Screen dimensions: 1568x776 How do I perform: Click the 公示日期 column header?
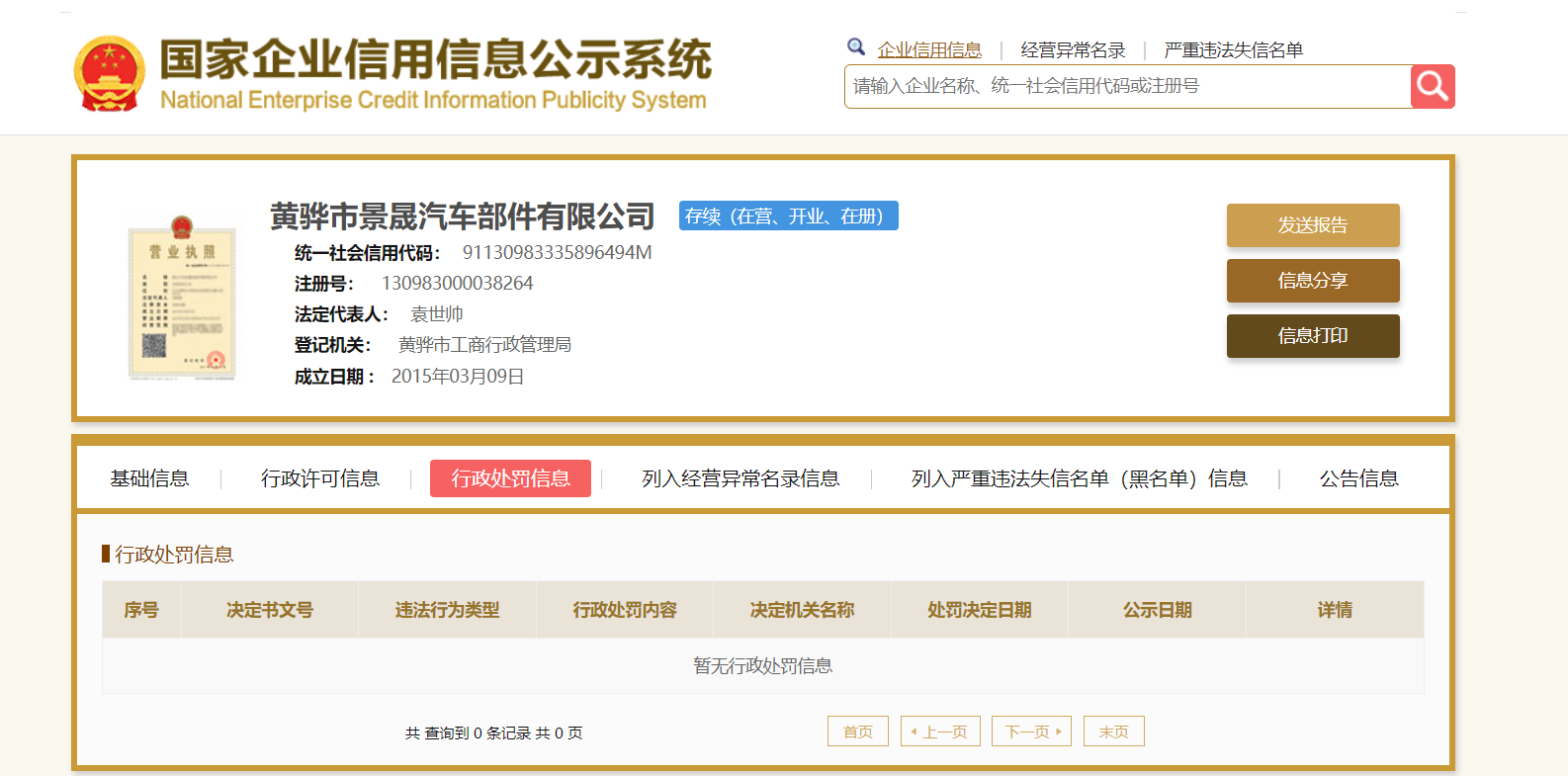pos(1158,610)
